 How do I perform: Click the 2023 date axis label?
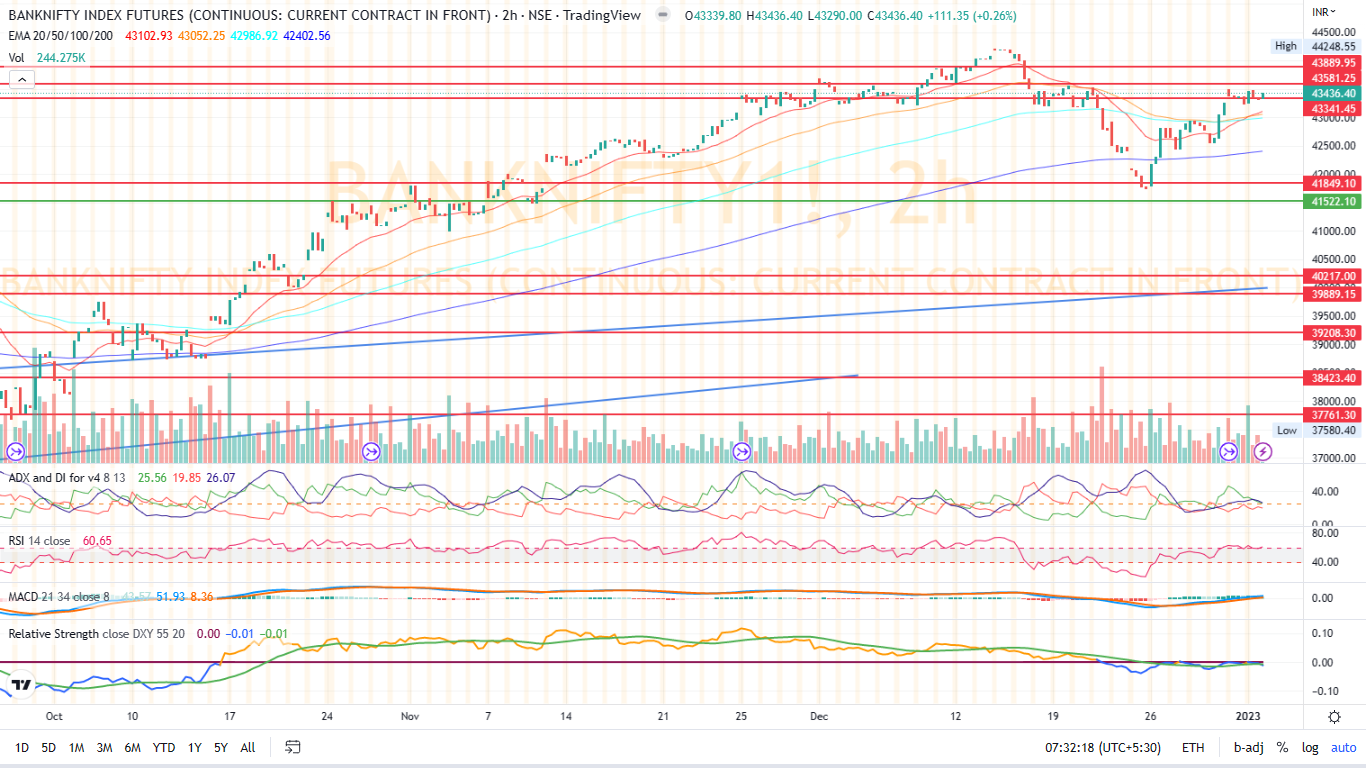coord(1246,717)
